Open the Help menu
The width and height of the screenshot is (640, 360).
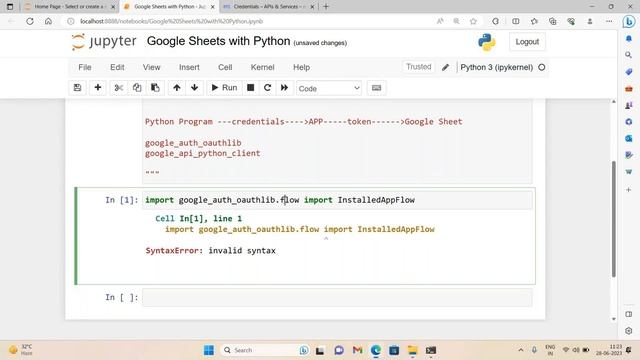pos(301,67)
